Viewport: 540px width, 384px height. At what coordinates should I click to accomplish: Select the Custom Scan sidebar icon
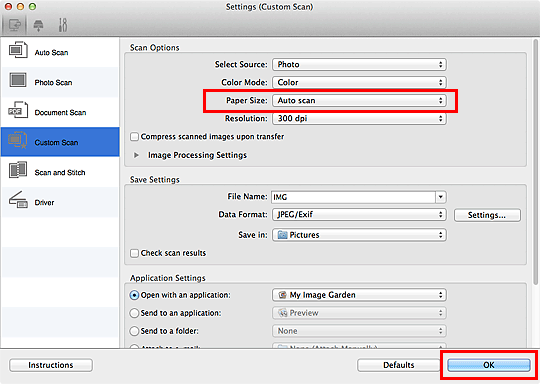tap(18, 140)
